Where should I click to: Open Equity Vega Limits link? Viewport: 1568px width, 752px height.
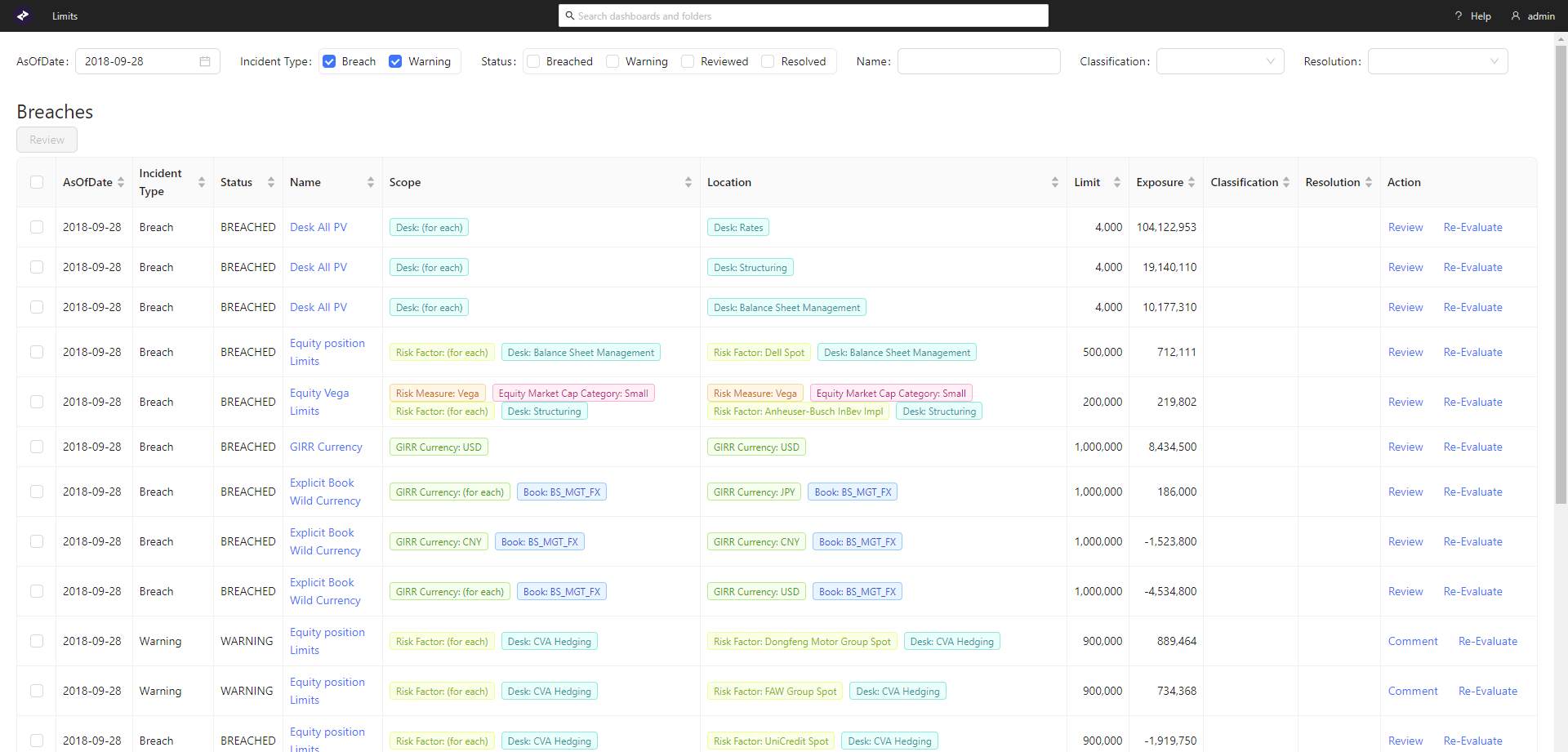[x=319, y=402]
